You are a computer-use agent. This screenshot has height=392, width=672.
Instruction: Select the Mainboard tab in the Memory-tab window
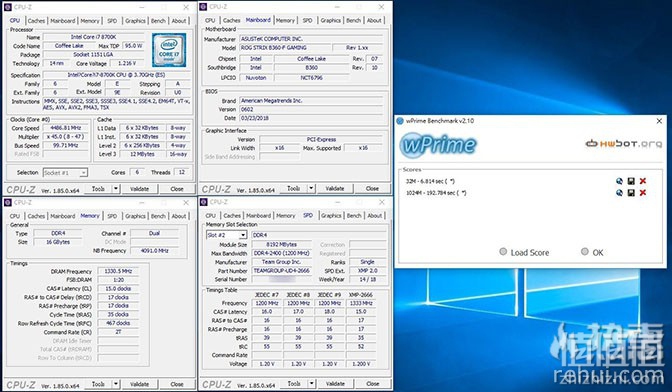click(x=63, y=216)
